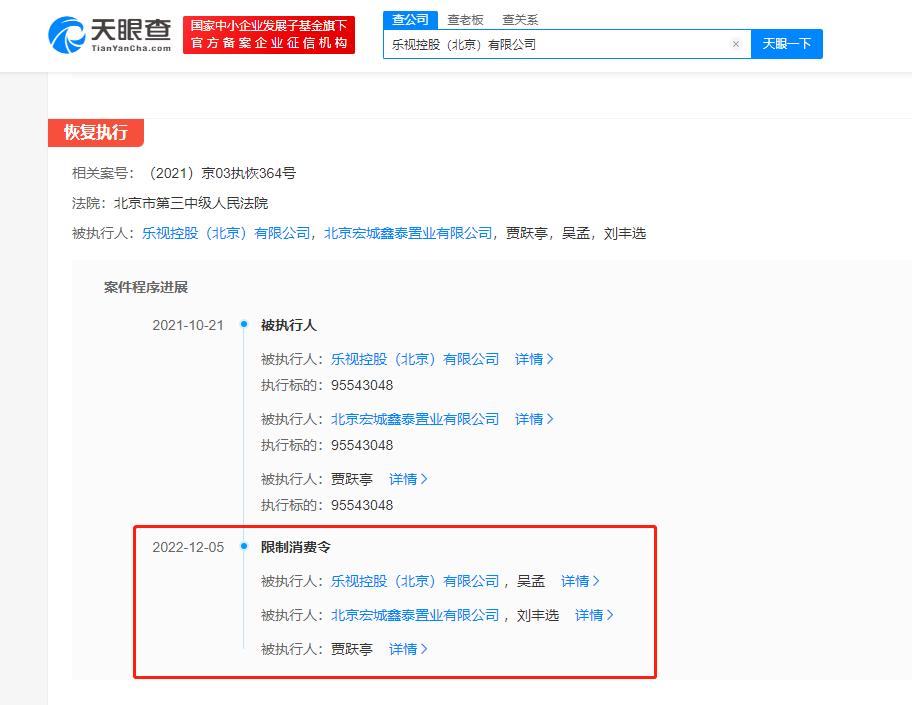The image size is (912, 705).
Task: Switch to the 查老板 tab
Action: point(465,20)
